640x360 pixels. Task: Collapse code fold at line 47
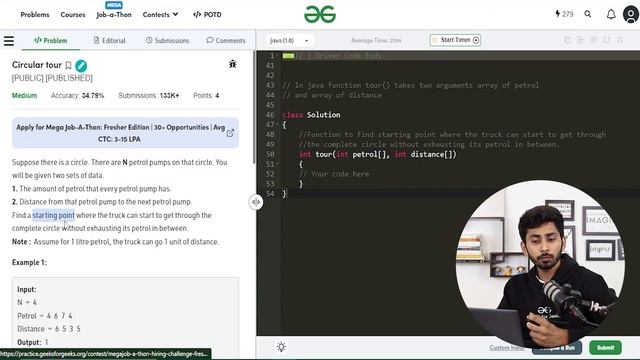pyautogui.click(x=278, y=125)
